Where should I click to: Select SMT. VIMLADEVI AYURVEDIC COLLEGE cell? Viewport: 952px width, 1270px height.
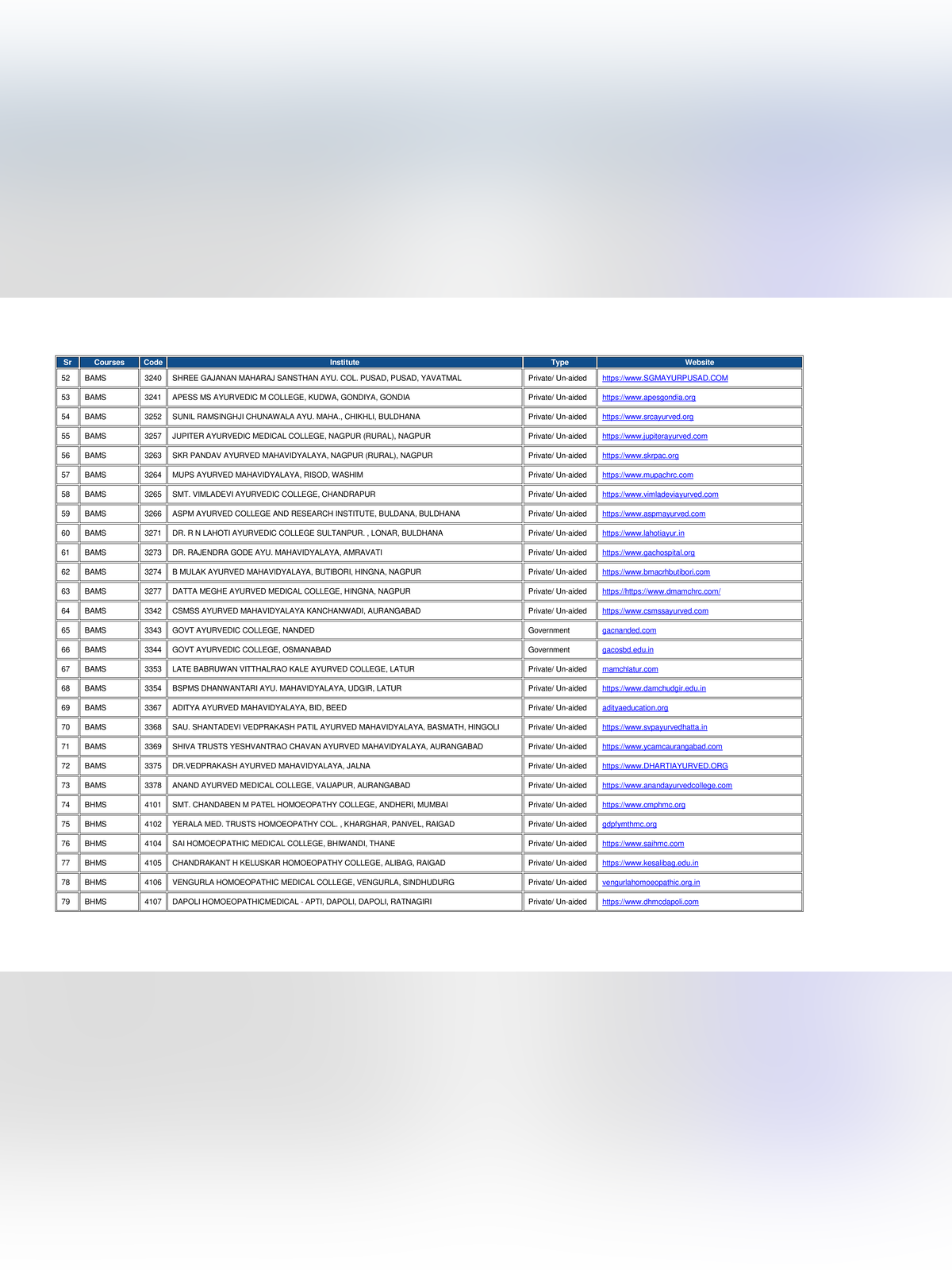[345, 495]
